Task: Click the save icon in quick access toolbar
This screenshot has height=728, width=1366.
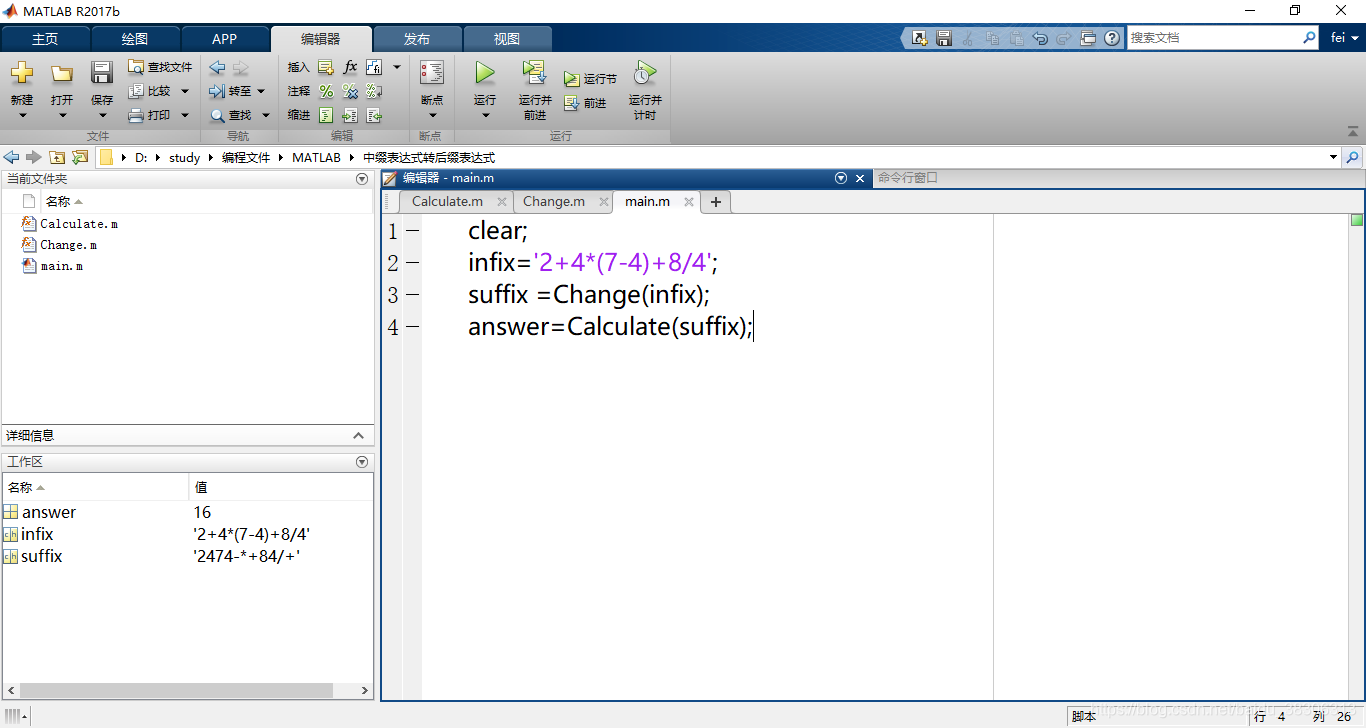Action: 944,38
